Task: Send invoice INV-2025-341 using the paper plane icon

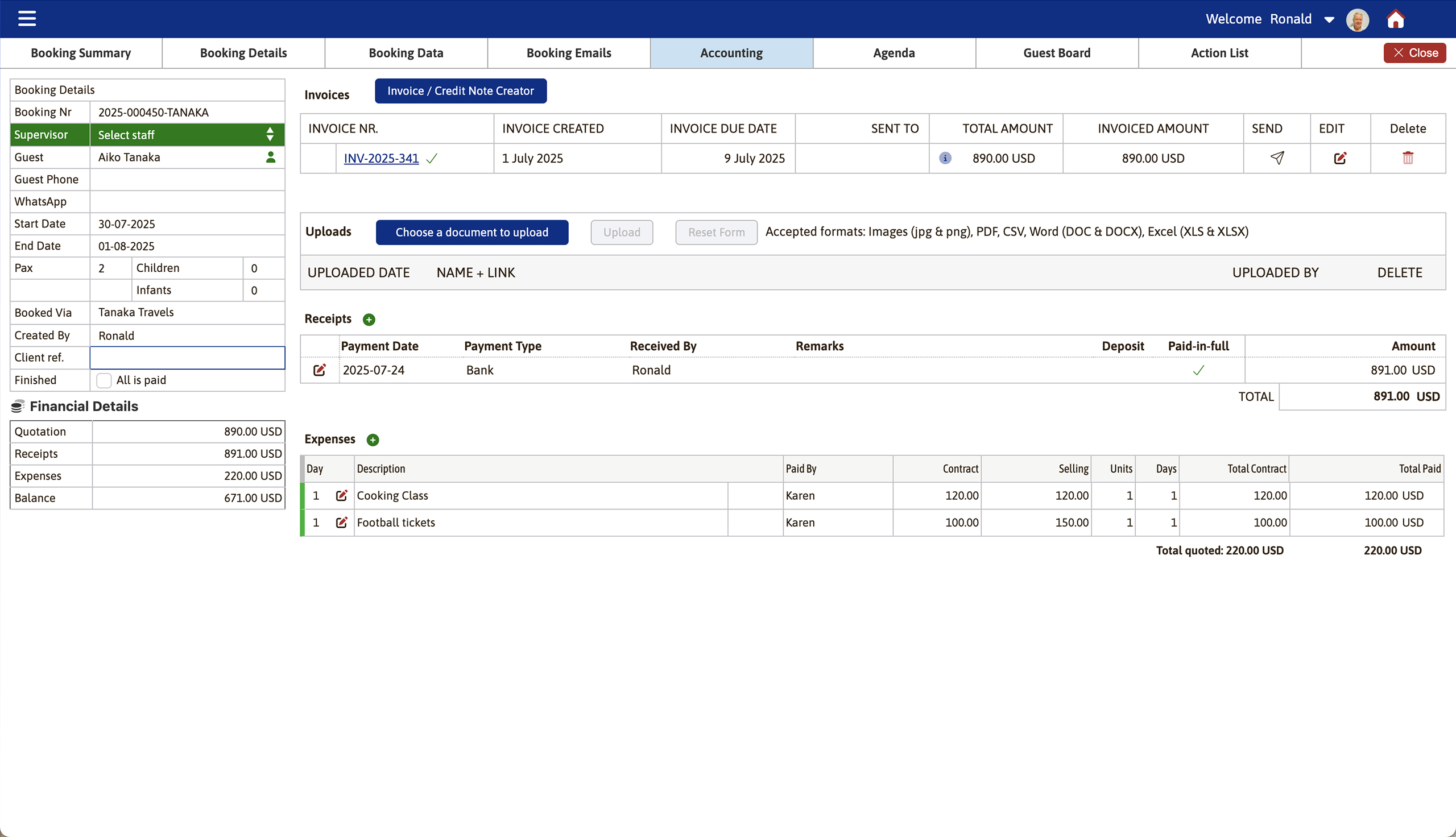Action: click(x=1277, y=158)
